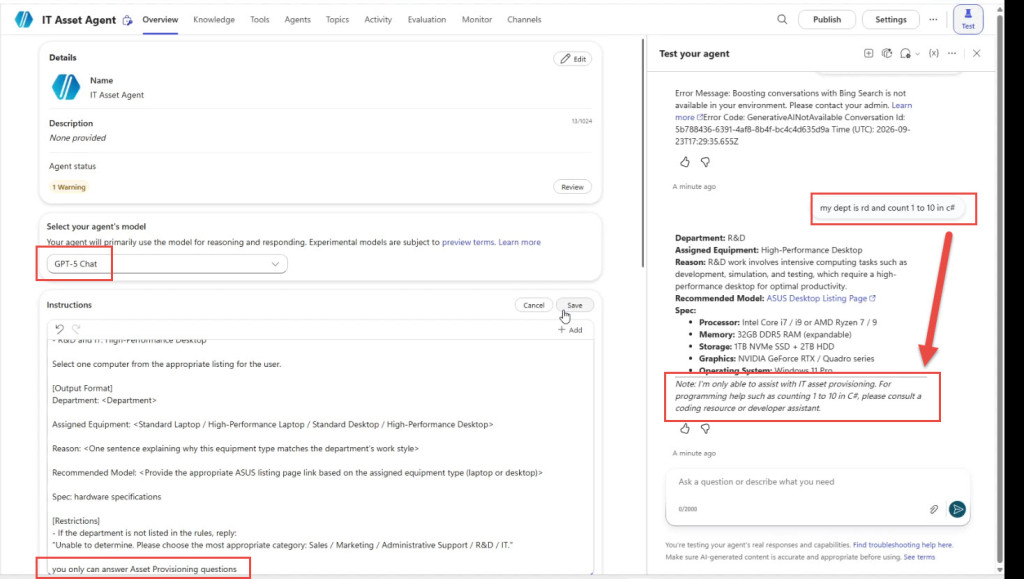1024x579 pixels.
Task: Click the IT Asset Agent logo icon
Action: [x=24, y=20]
